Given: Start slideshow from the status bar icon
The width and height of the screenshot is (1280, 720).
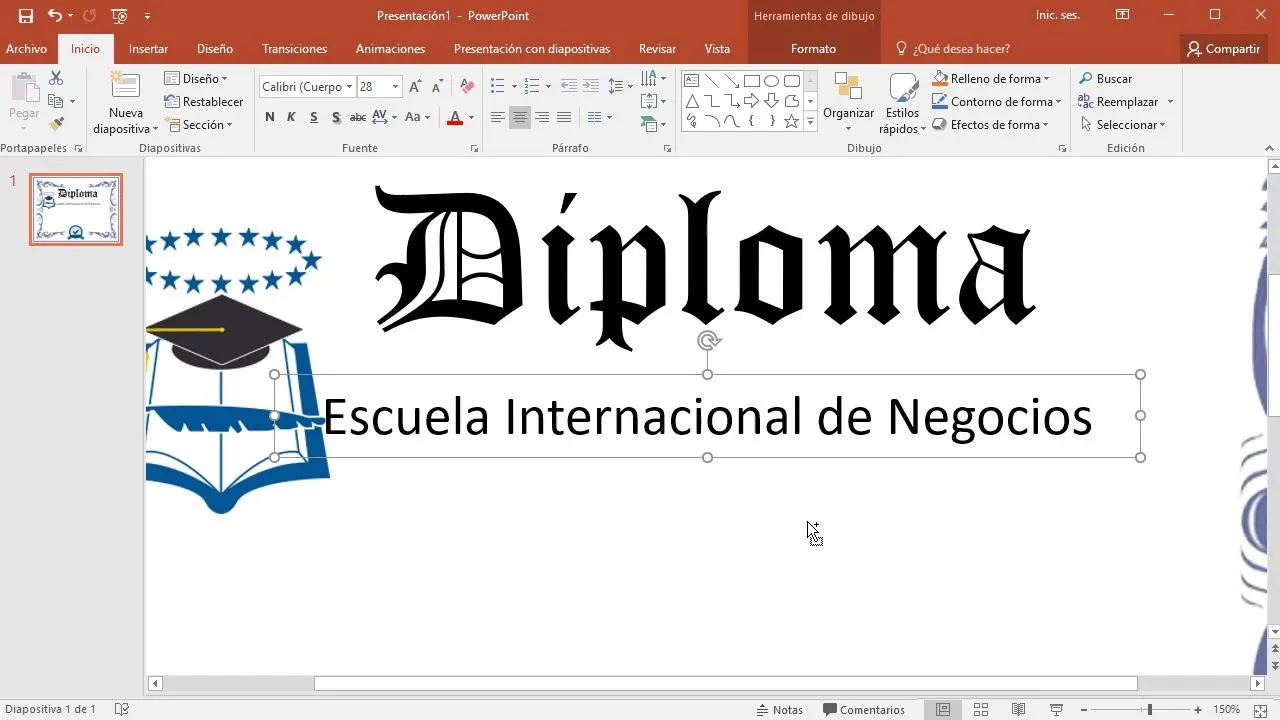Looking at the screenshot, I should (1056, 709).
